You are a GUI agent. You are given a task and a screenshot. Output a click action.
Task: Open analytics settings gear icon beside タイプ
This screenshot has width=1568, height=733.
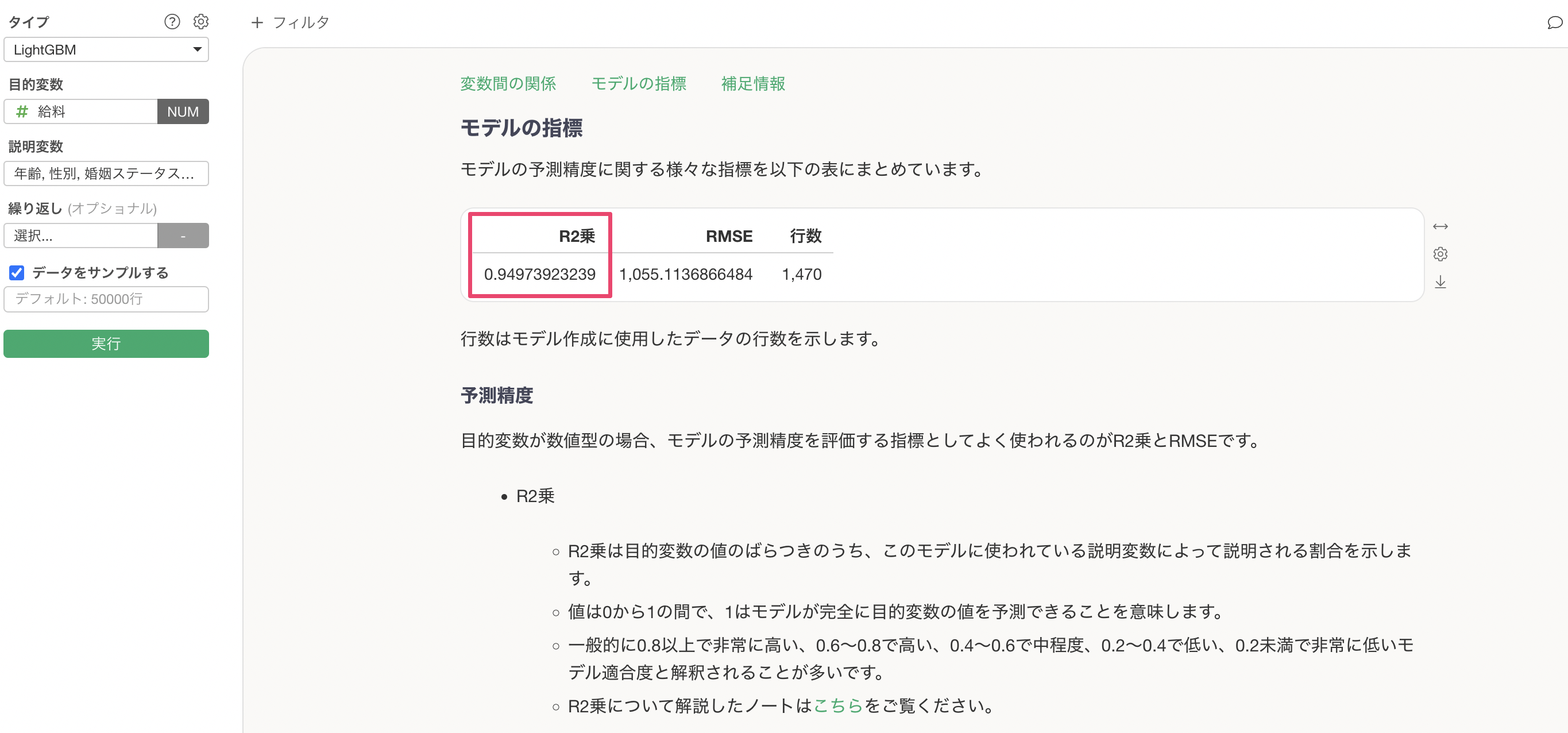coord(201,22)
